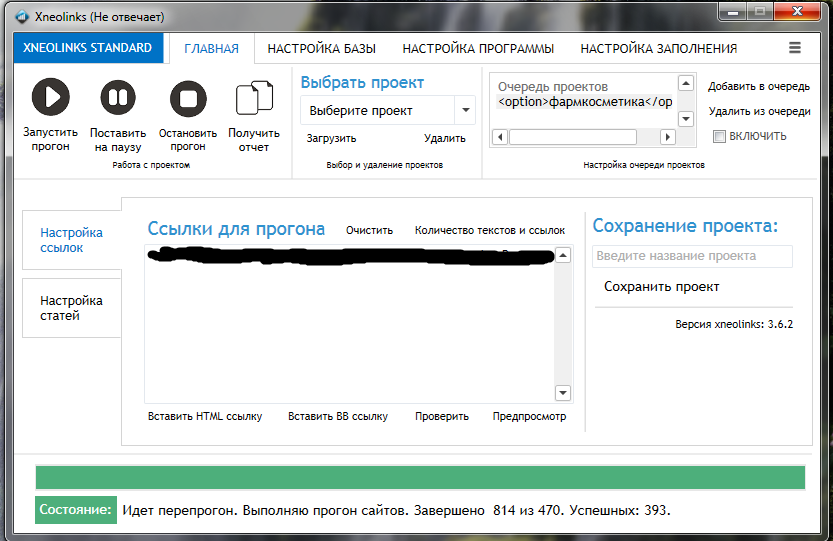Click the Xneolinks app icon in title bar

coord(22,16)
